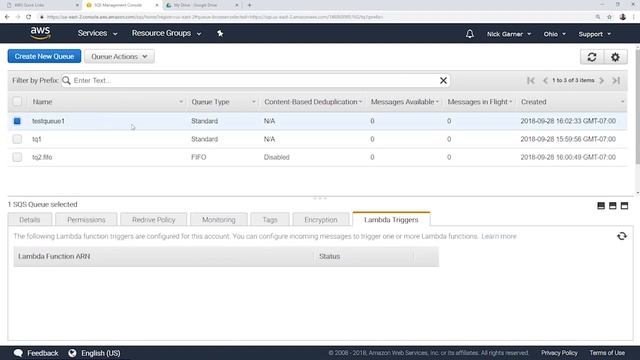The height and width of the screenshot is (360, 640).
Task: Click browser zoom magnifier icon
Action: [x=598, y=17]
